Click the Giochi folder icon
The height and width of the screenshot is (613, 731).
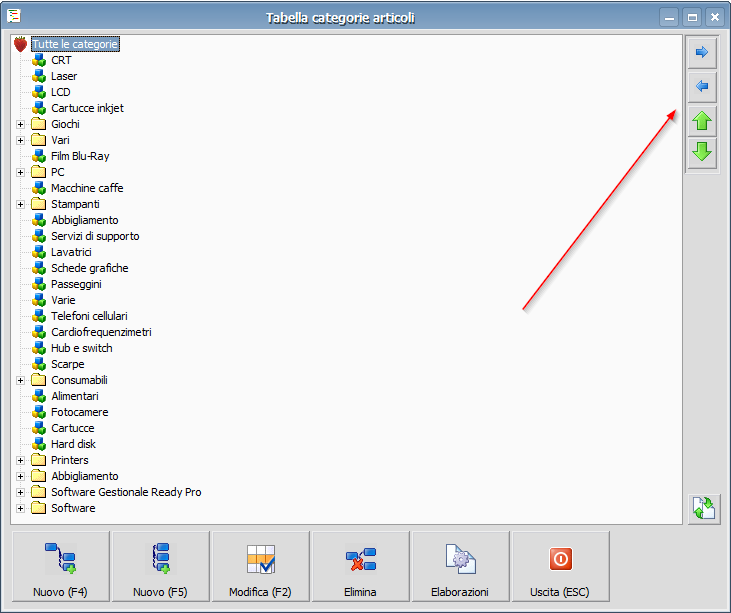[x=39, y=124]
